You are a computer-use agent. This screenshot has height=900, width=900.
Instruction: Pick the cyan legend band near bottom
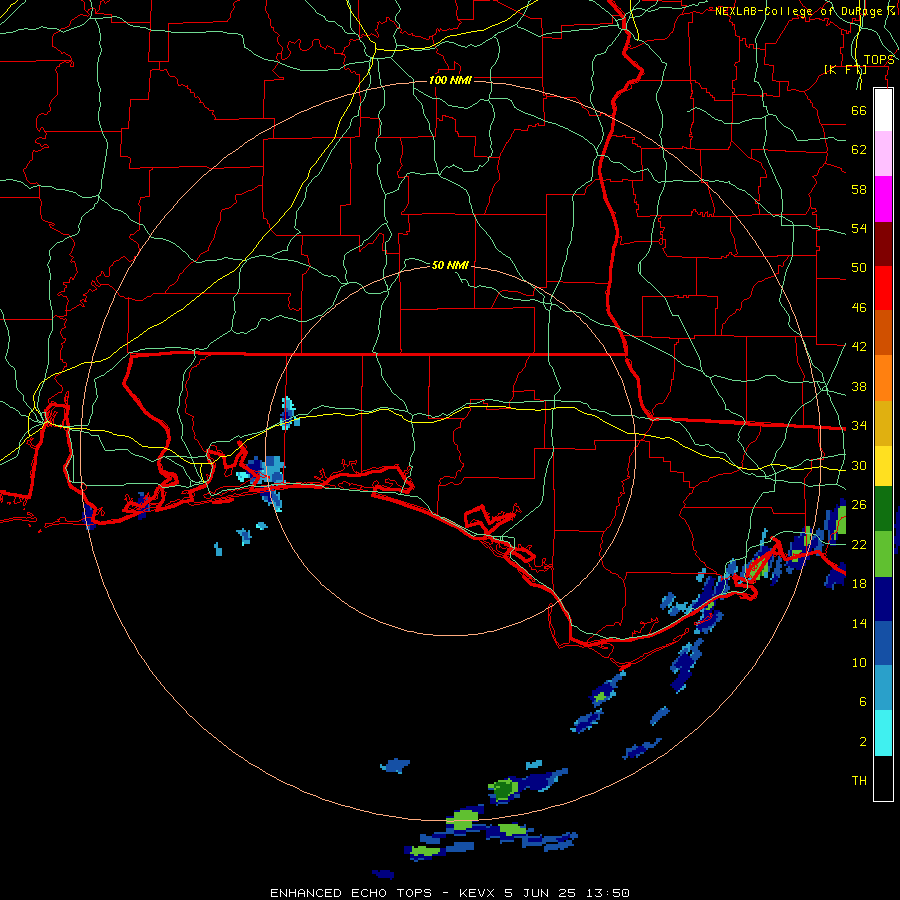[x=883, y=733]
